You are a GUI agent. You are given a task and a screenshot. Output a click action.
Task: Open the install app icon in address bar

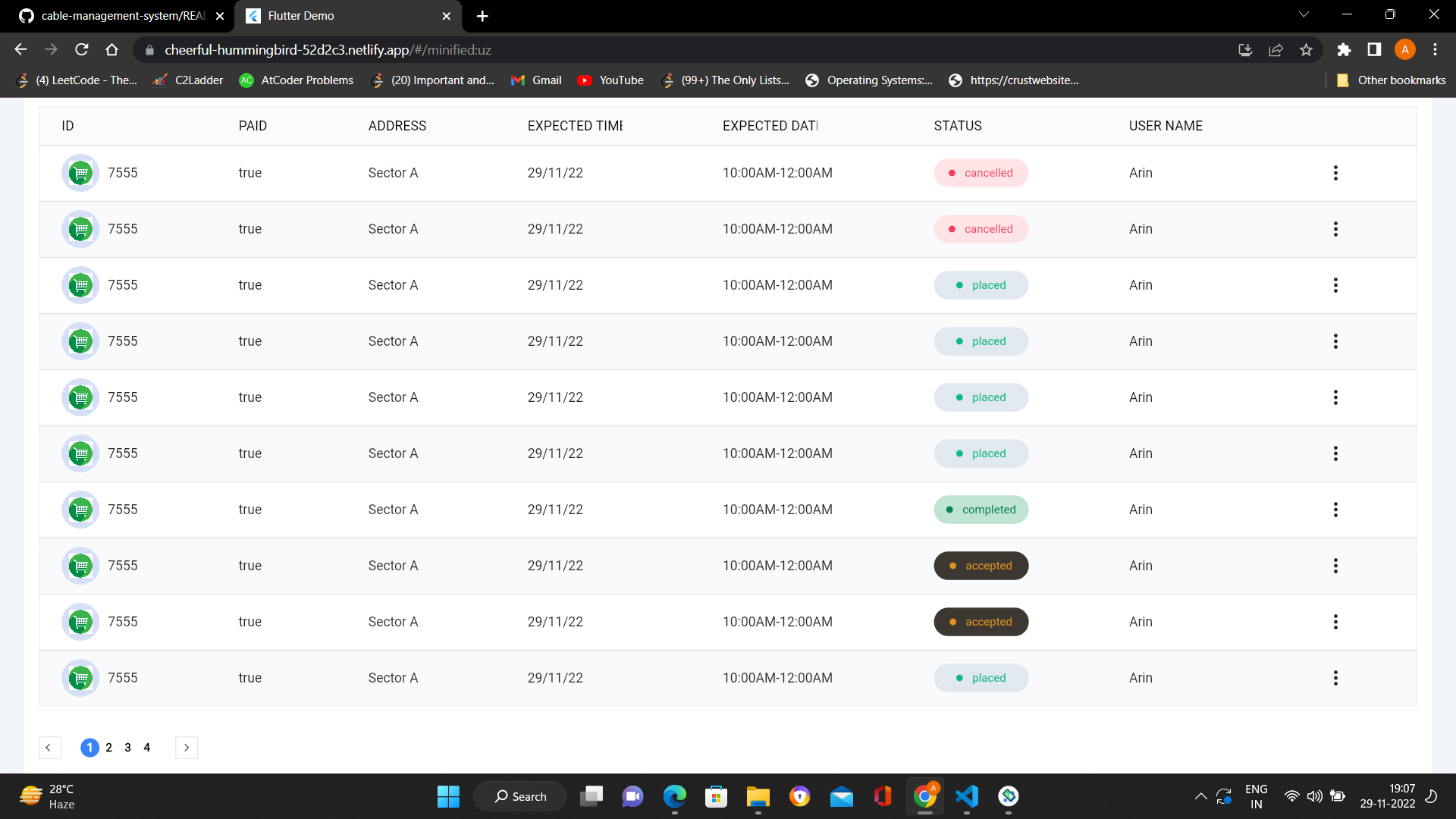coord(1245,50)
